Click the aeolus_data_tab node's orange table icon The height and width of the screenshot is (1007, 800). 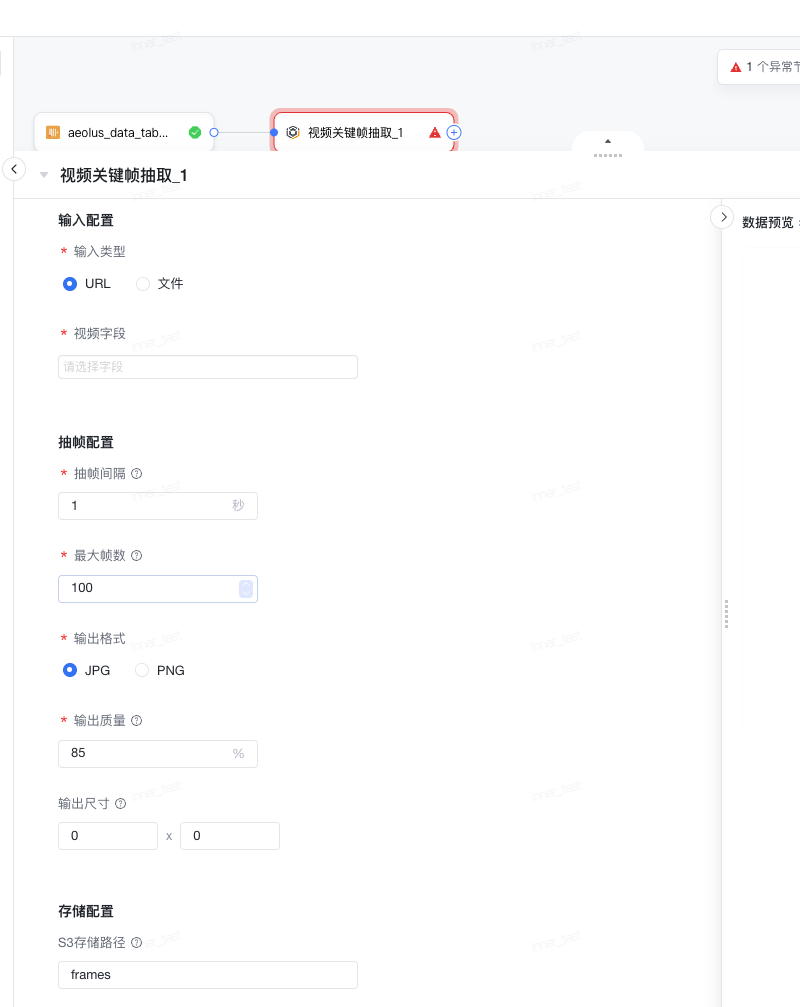click(53, 132)
